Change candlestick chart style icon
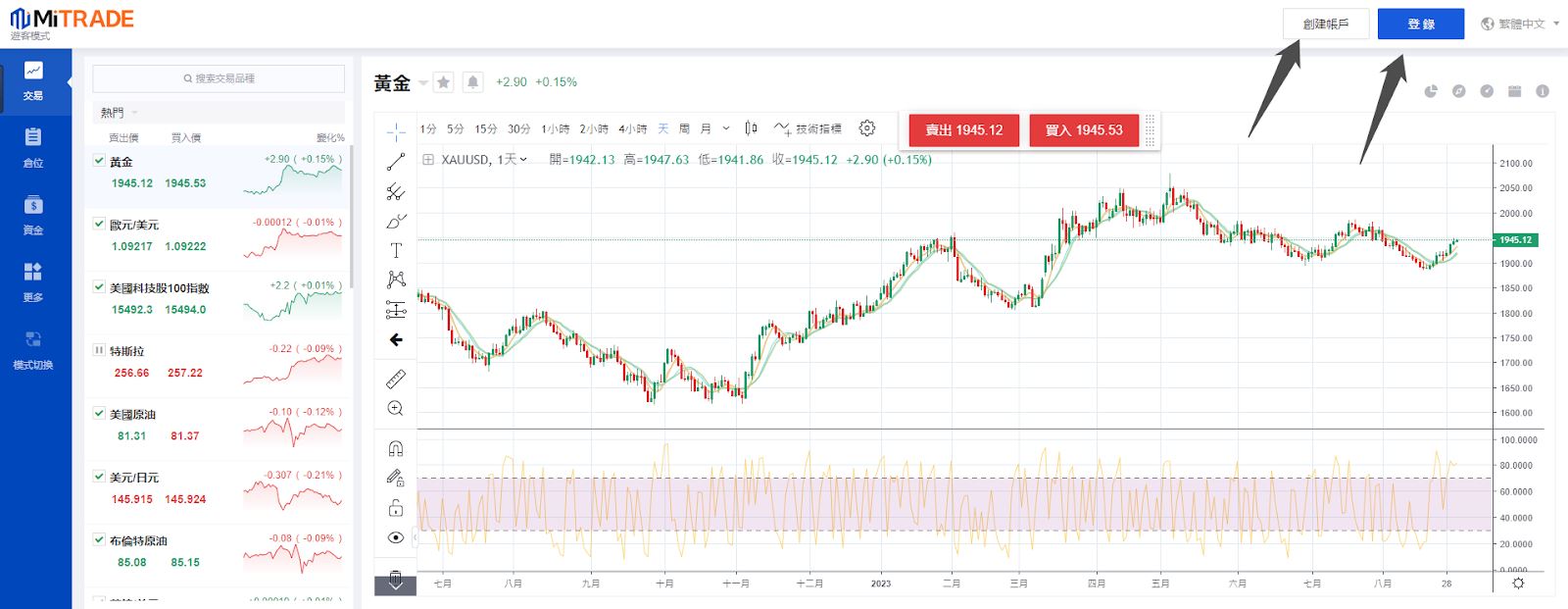Screen dimensions: 1568x609 pos(751,128)
